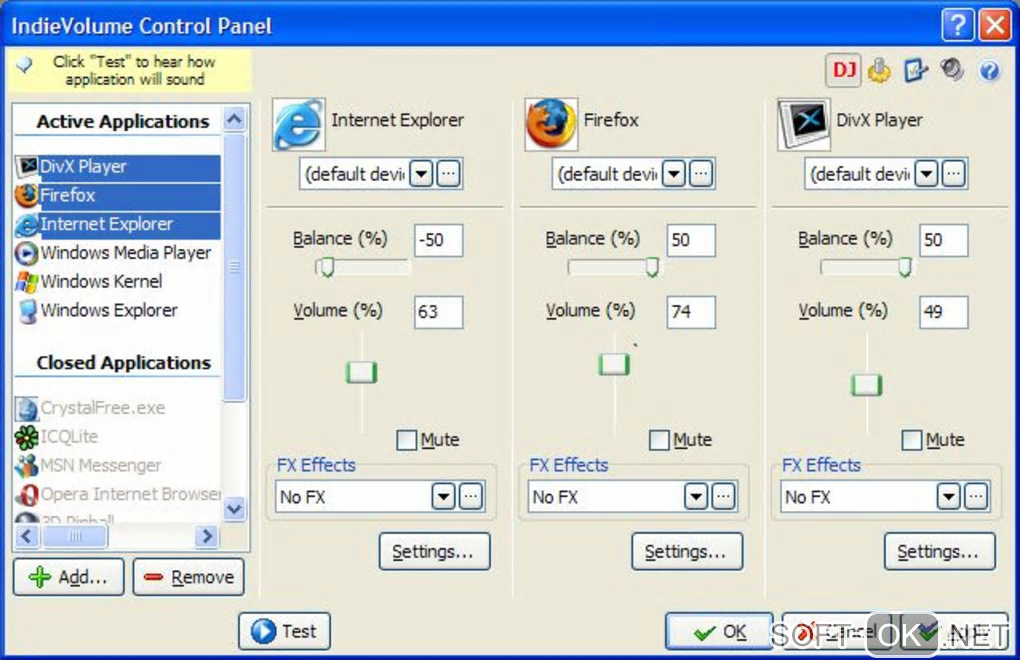Click the Test button
1020x660 pixels.
[284, 631]
